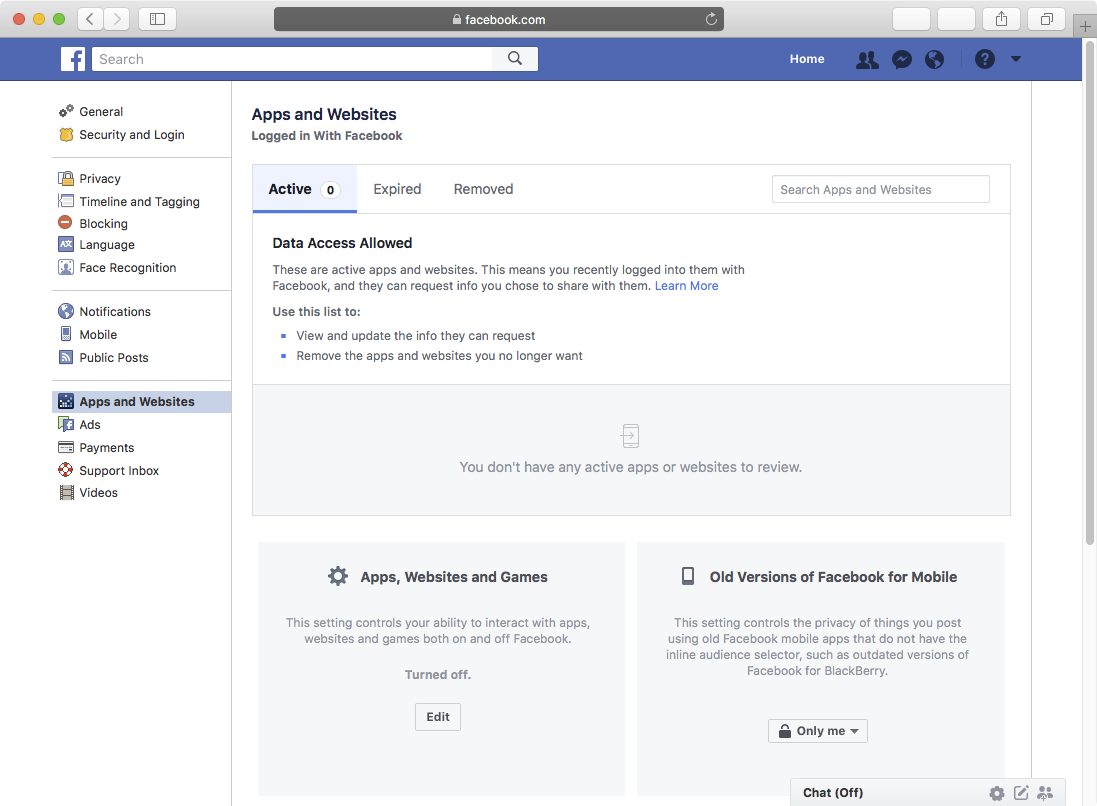Click the page vertical scrollbar
The height and width of the screenshot is (806, 1097).
[1089, 292]
